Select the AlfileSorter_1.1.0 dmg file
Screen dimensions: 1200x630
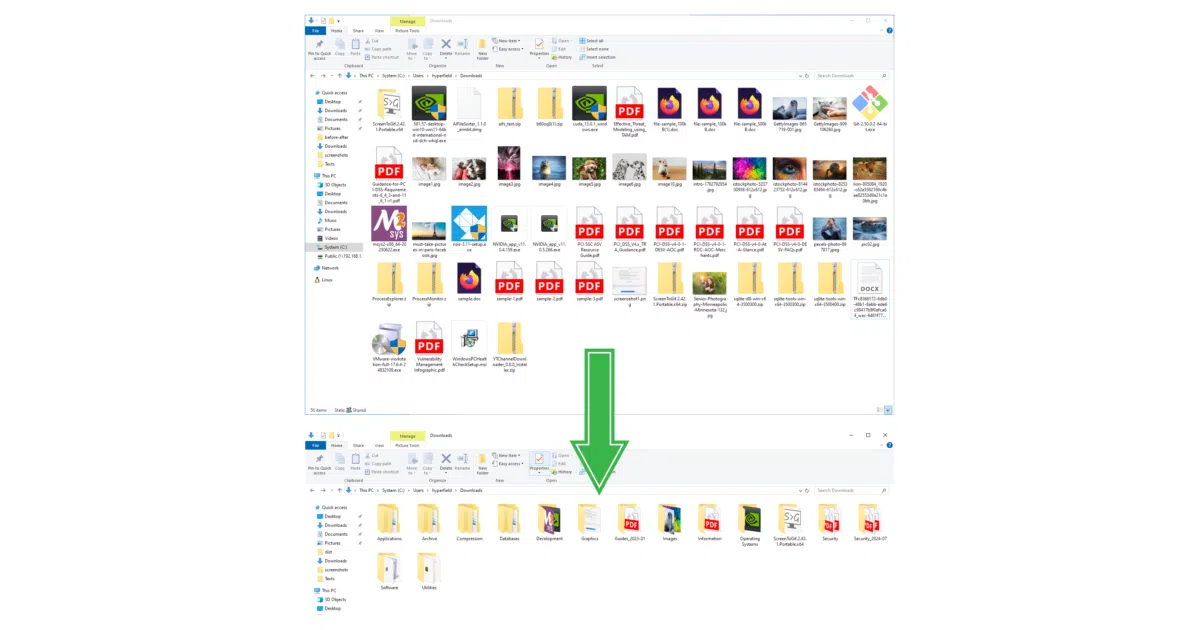pos(469,109)
